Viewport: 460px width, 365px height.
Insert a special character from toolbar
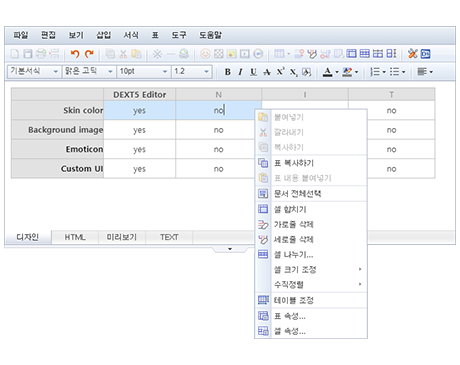tap(157, 53)
